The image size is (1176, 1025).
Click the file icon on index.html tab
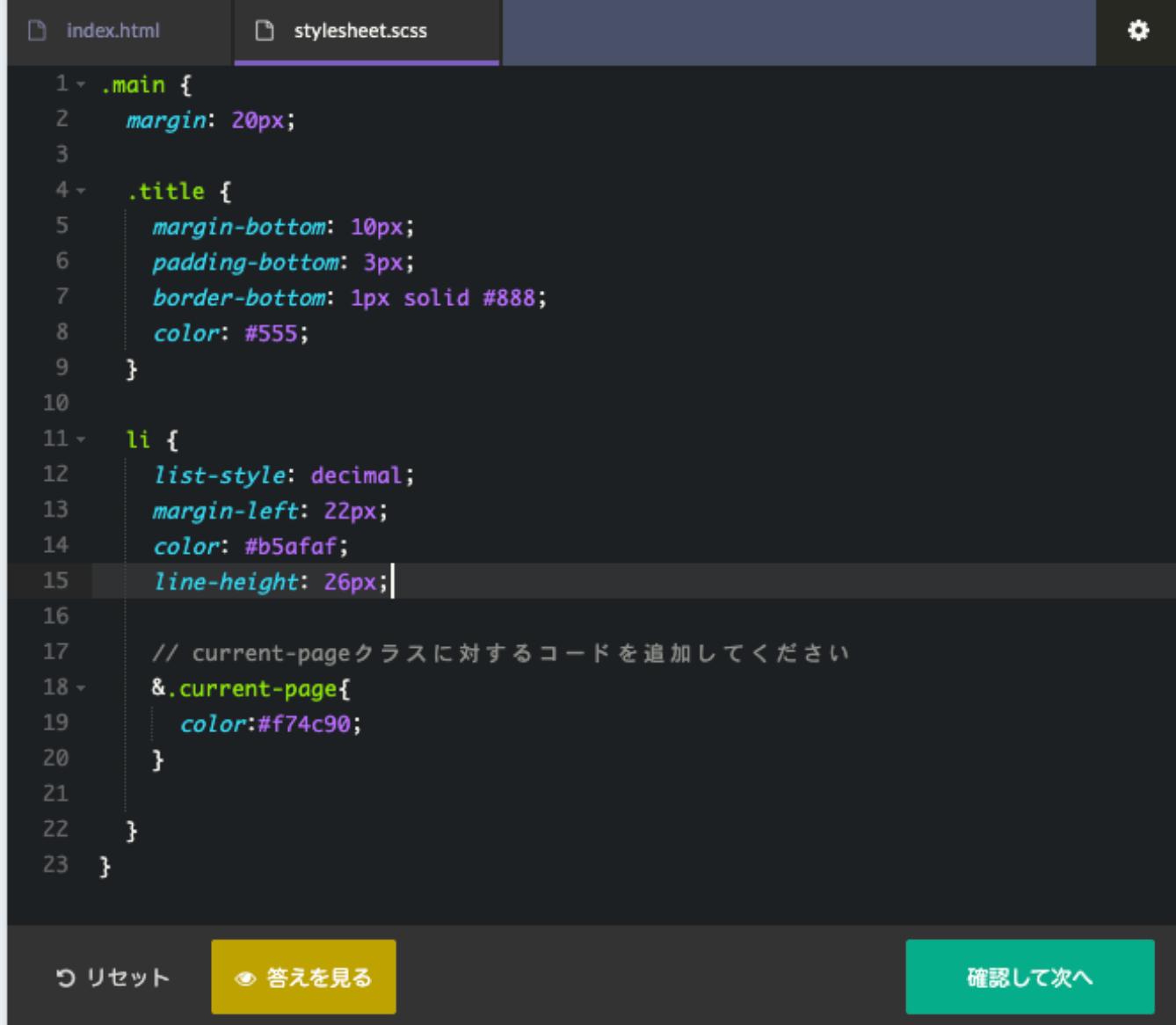pyautogui.click(x=37, y=31)
